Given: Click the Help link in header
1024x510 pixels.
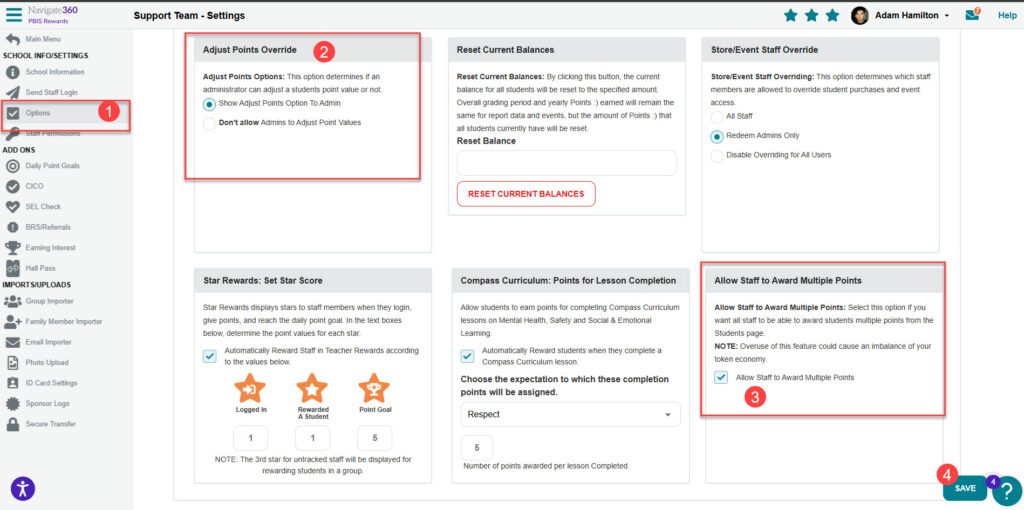Looking at the screenshot, I should point(1007,15).
